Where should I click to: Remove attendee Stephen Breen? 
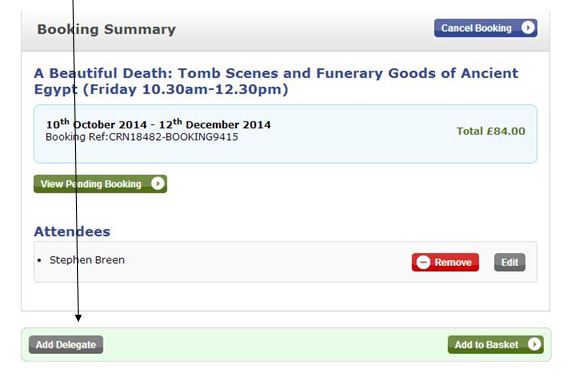(x=445, y=262)
